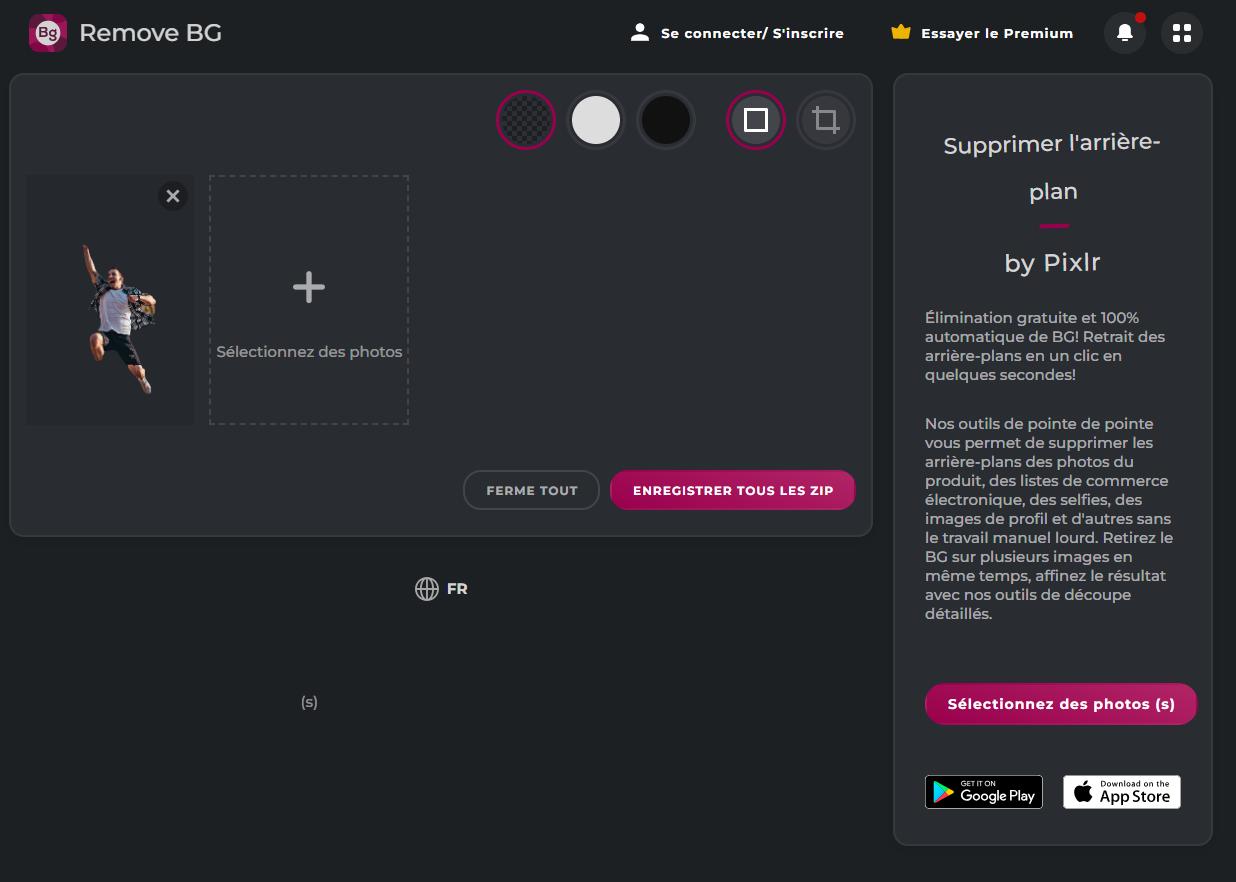
Task: Remove the jumping man photo with the X
Action: pyautogui.click(x=173, y=196)
